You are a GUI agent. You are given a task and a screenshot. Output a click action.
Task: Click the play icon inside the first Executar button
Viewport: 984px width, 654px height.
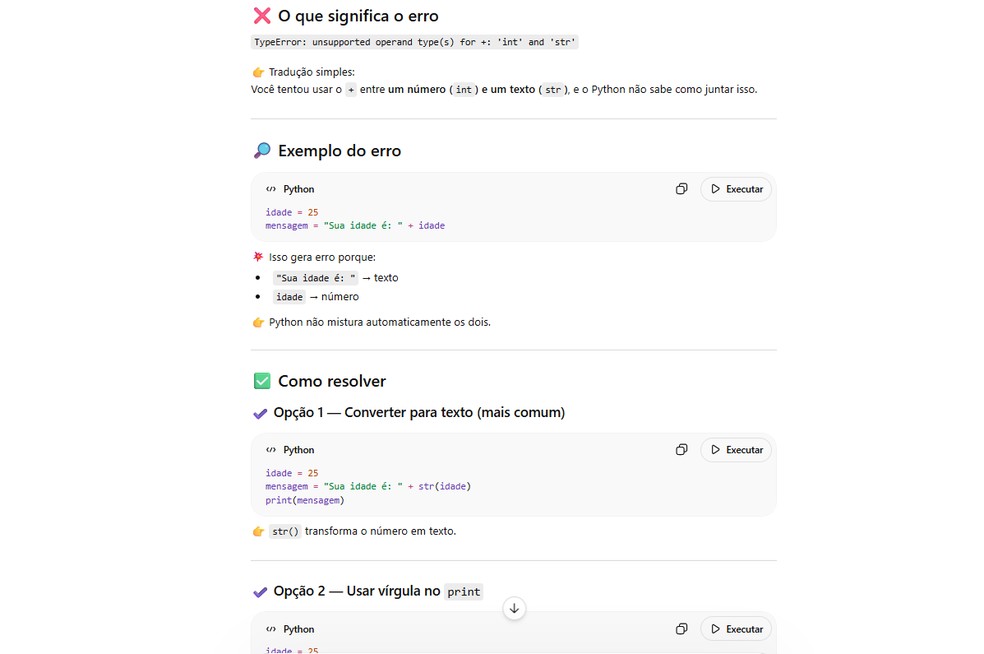point(716,188)
